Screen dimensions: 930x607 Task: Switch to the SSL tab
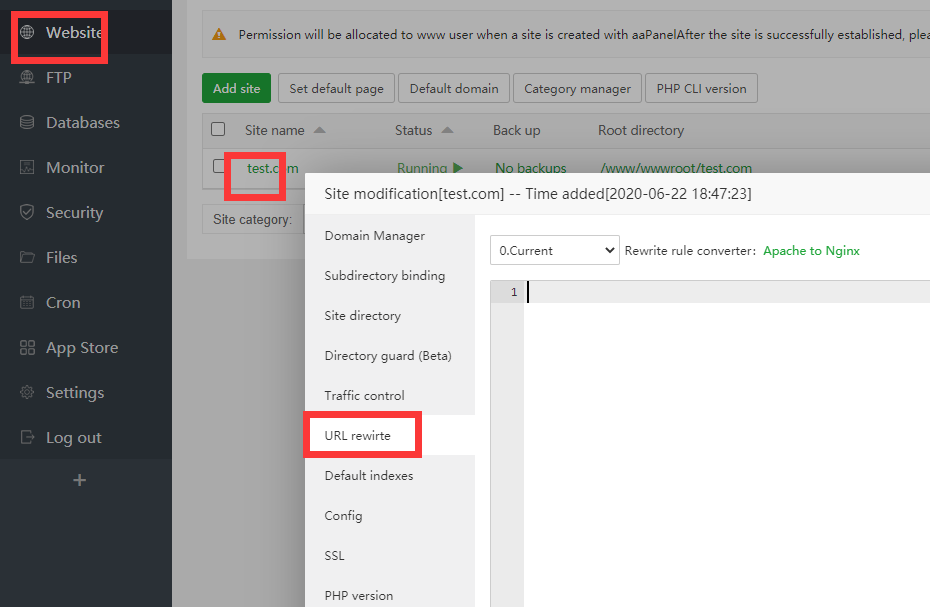(335, 556)
